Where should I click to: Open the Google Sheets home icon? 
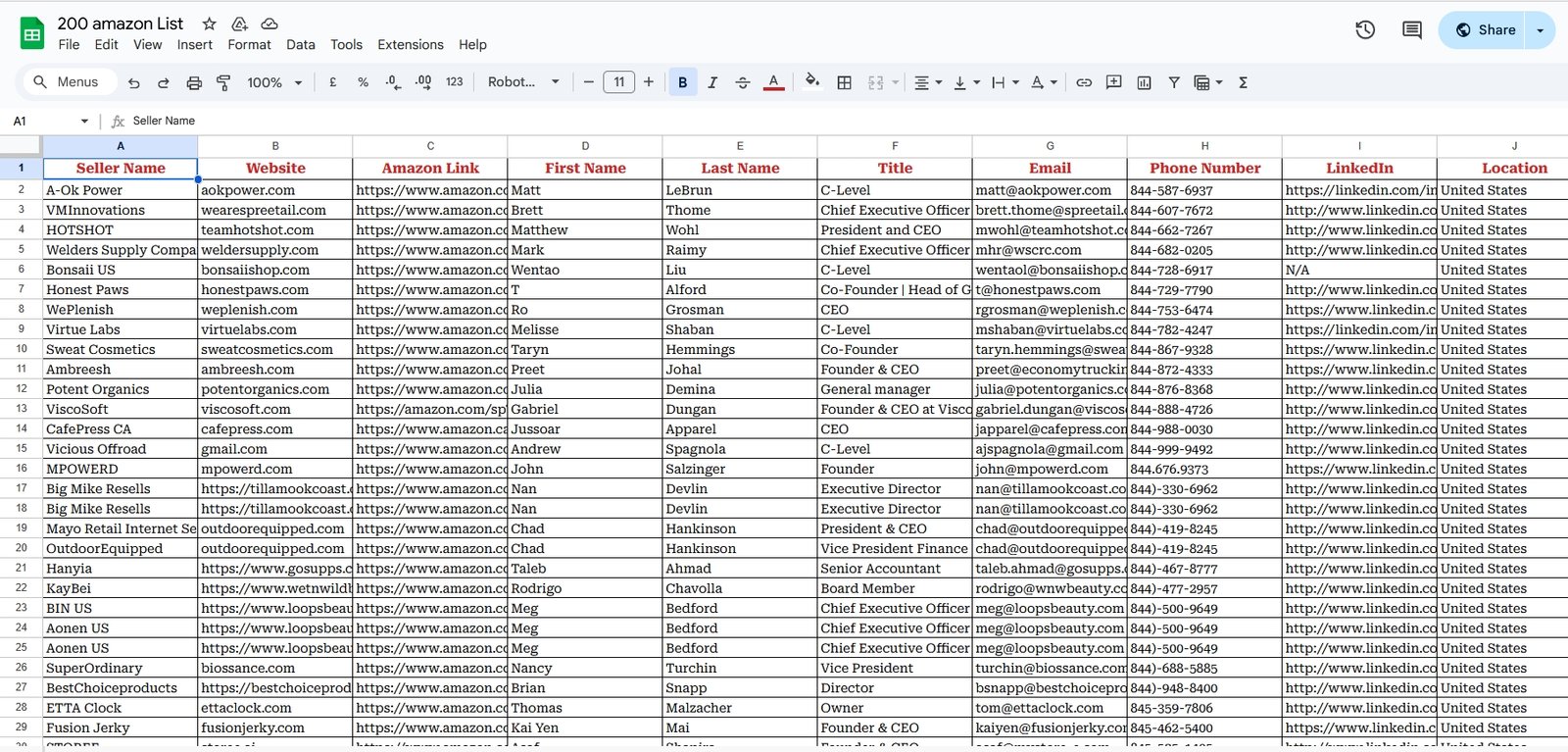tap(32, 34)
